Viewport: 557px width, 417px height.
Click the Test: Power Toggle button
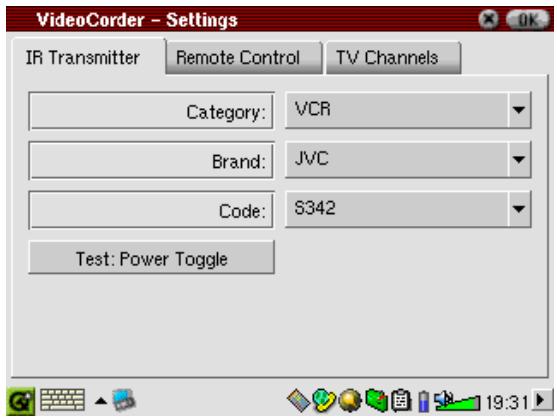tap(152, 258)
